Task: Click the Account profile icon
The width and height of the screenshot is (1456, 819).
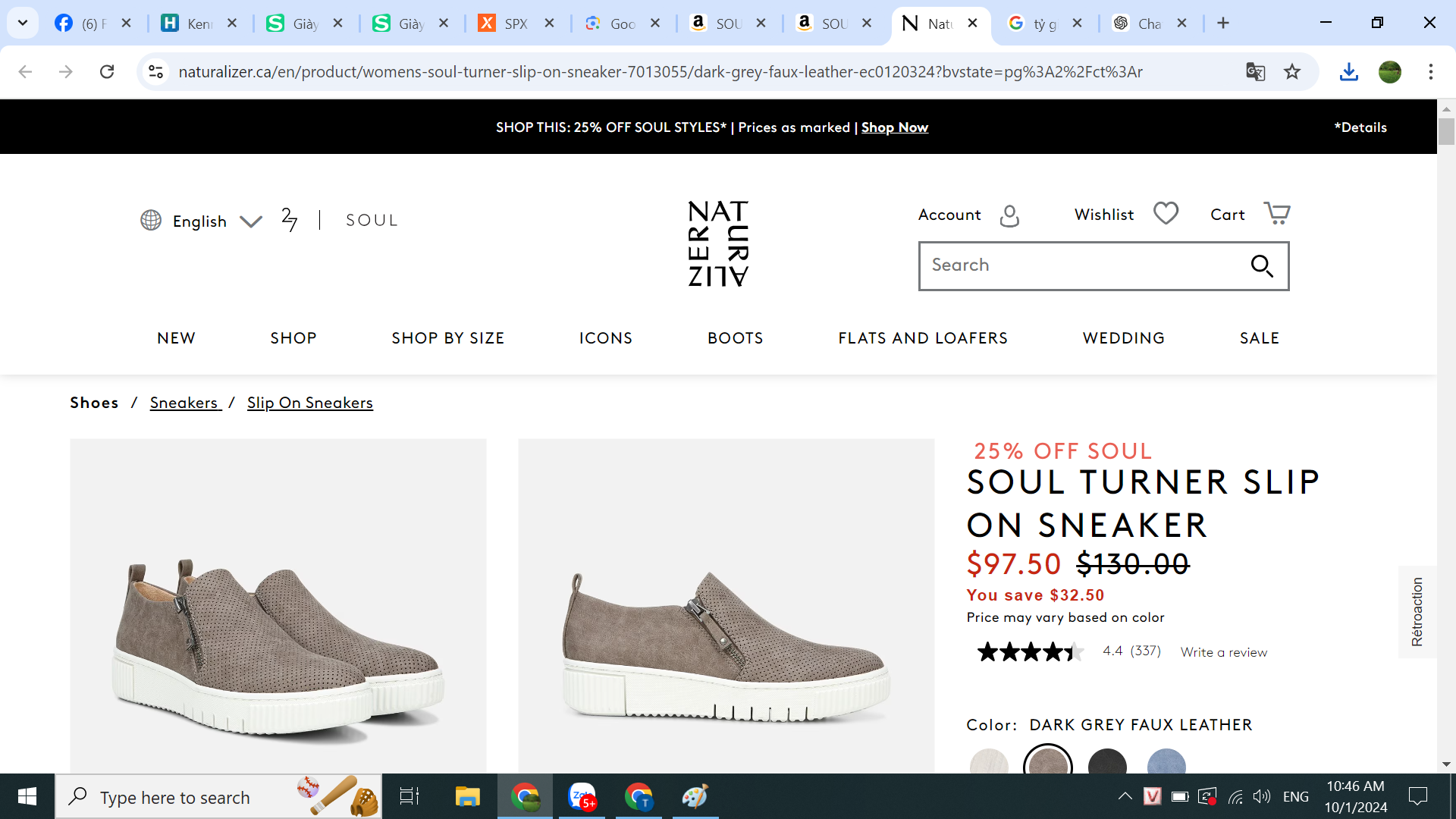Action: coord(1009,215)
